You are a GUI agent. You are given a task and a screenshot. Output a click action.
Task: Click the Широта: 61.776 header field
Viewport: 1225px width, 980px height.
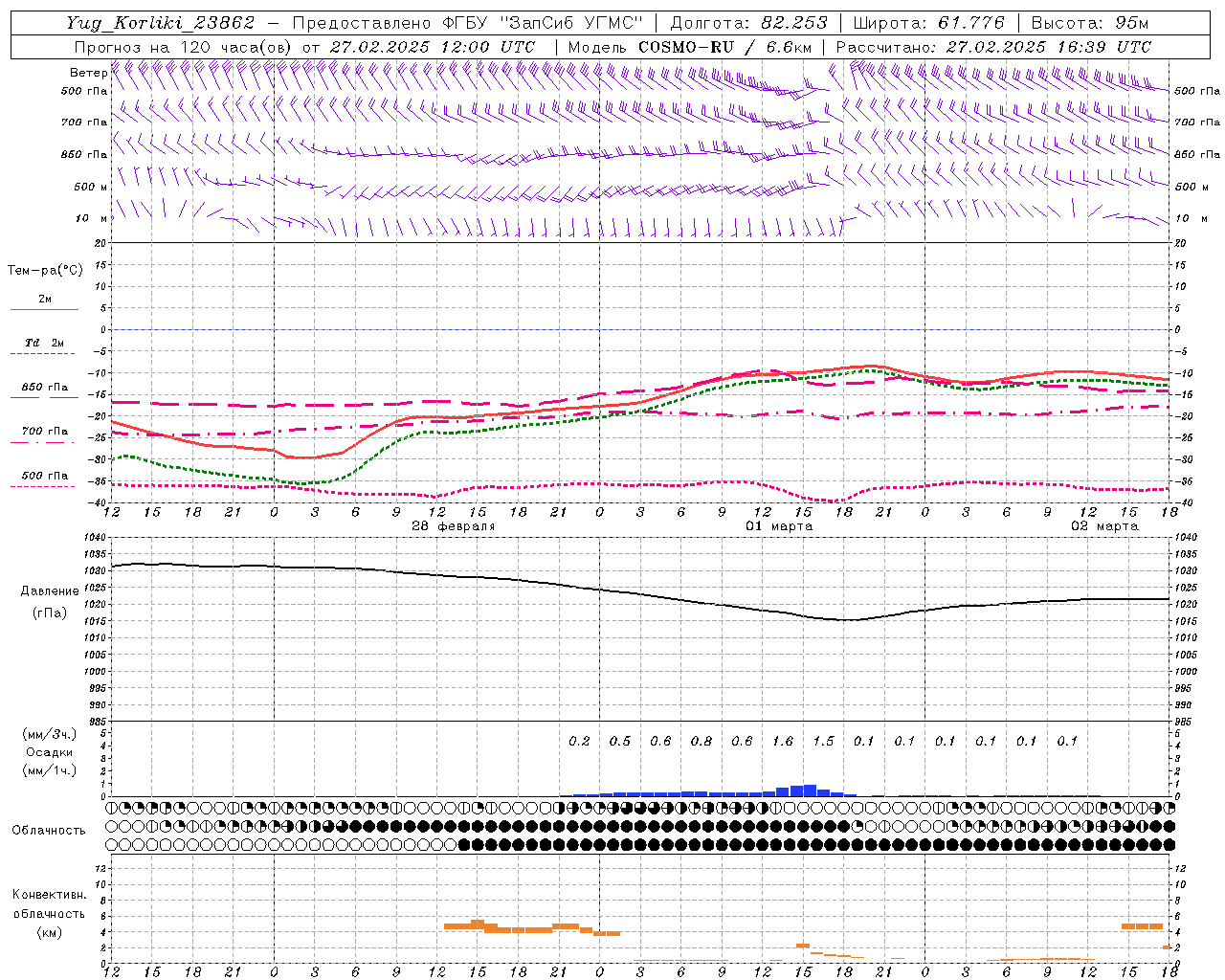pyautogui.click(x=928, y=23)
